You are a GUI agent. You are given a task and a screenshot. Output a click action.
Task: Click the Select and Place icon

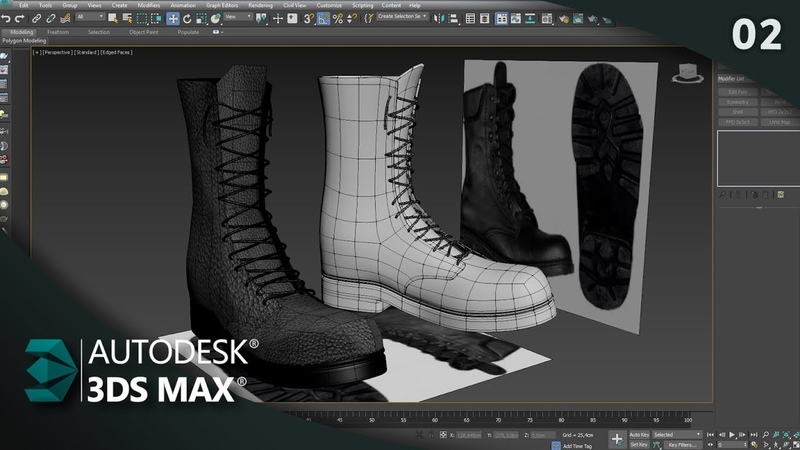click(x=216, y=19)
